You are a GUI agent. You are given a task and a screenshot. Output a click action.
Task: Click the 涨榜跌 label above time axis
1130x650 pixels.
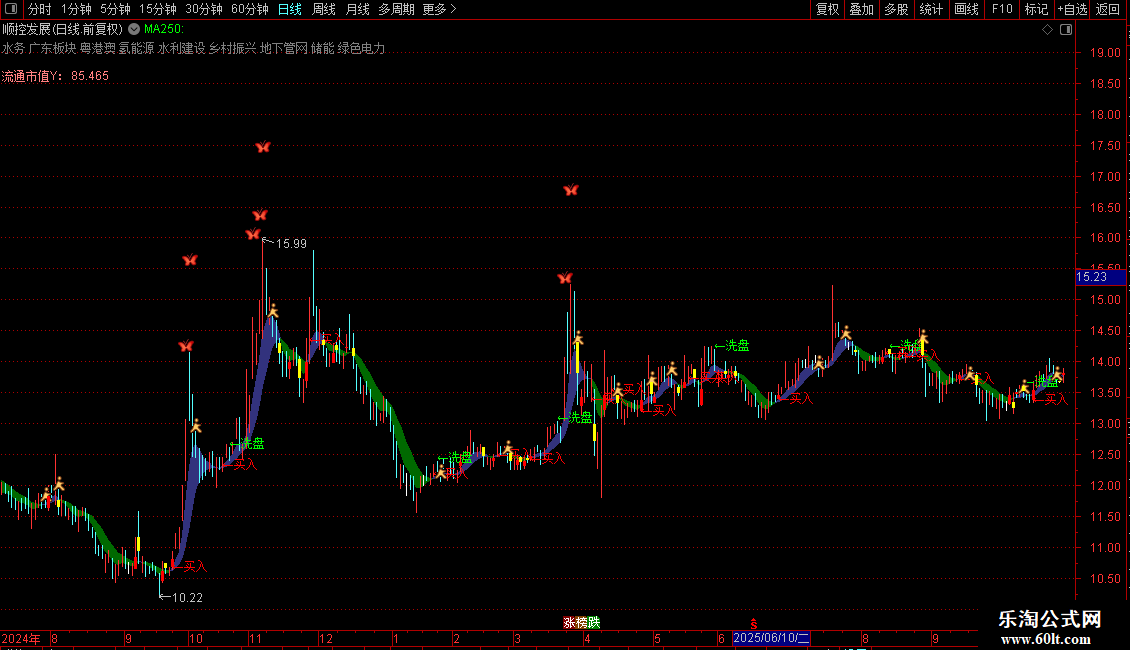(582, 622)
